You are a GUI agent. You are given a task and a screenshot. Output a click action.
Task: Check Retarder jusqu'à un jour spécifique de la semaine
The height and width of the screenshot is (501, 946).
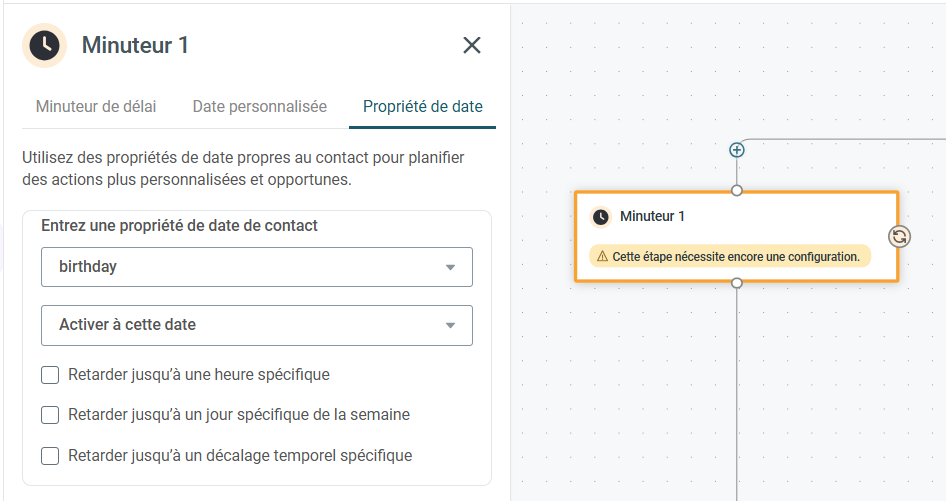click(x=50, y=415)
